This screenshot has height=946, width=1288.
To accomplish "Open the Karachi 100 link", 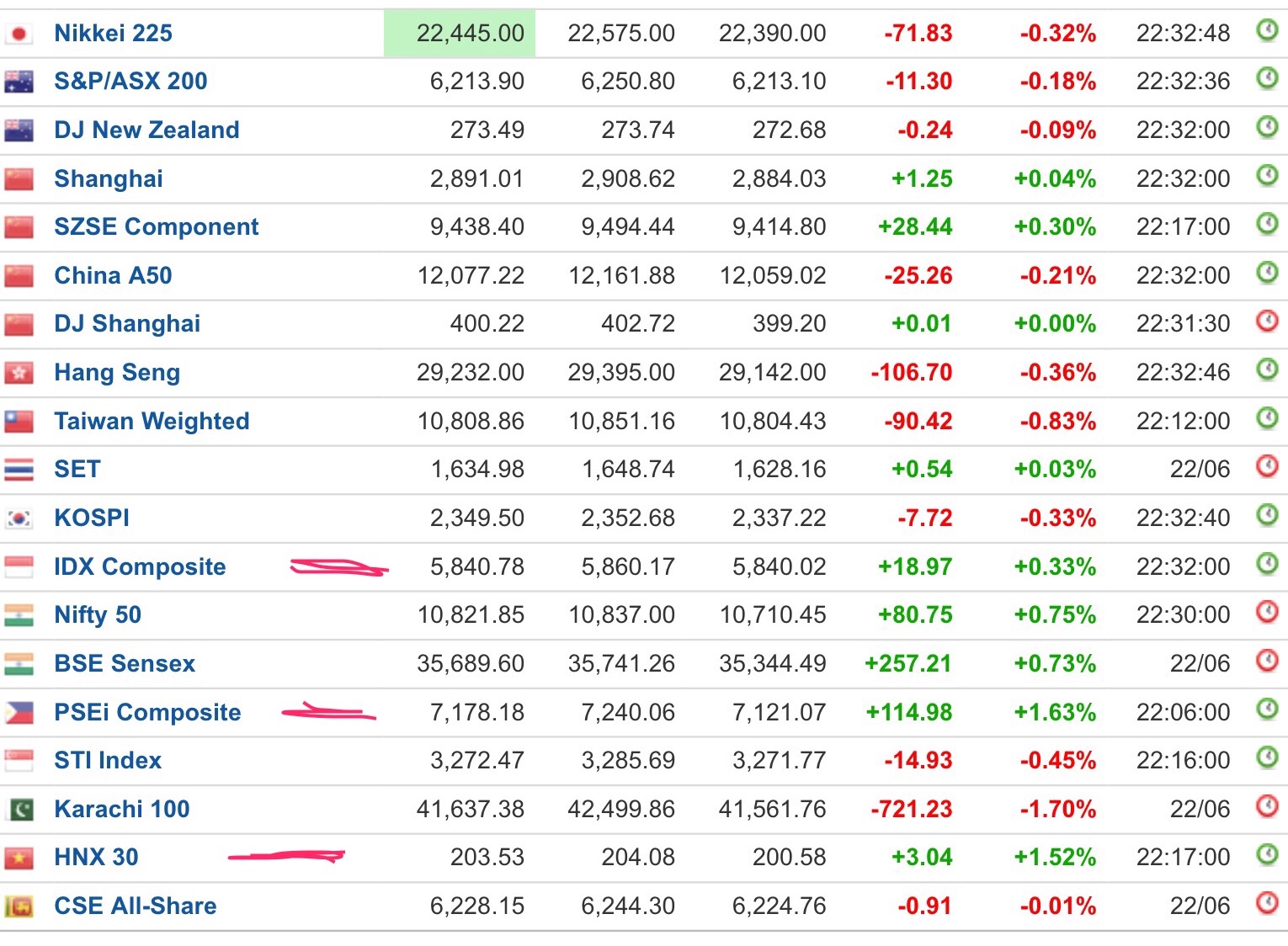I will (122, 809).
